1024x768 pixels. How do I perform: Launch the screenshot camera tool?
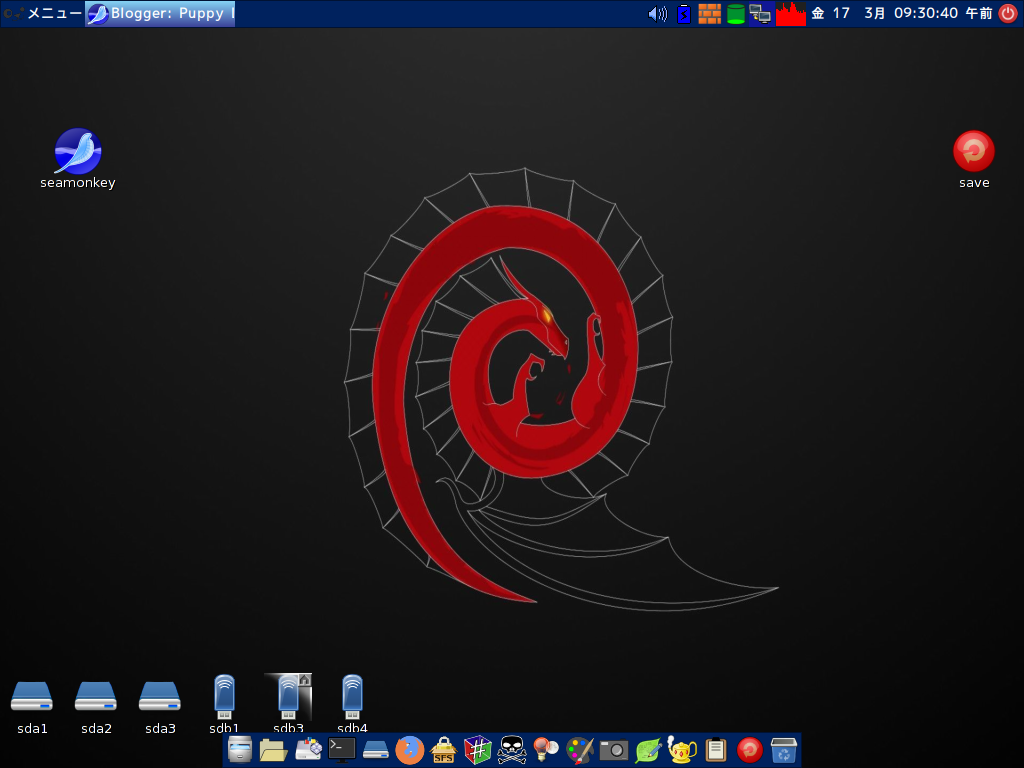[x=614, y=748]
